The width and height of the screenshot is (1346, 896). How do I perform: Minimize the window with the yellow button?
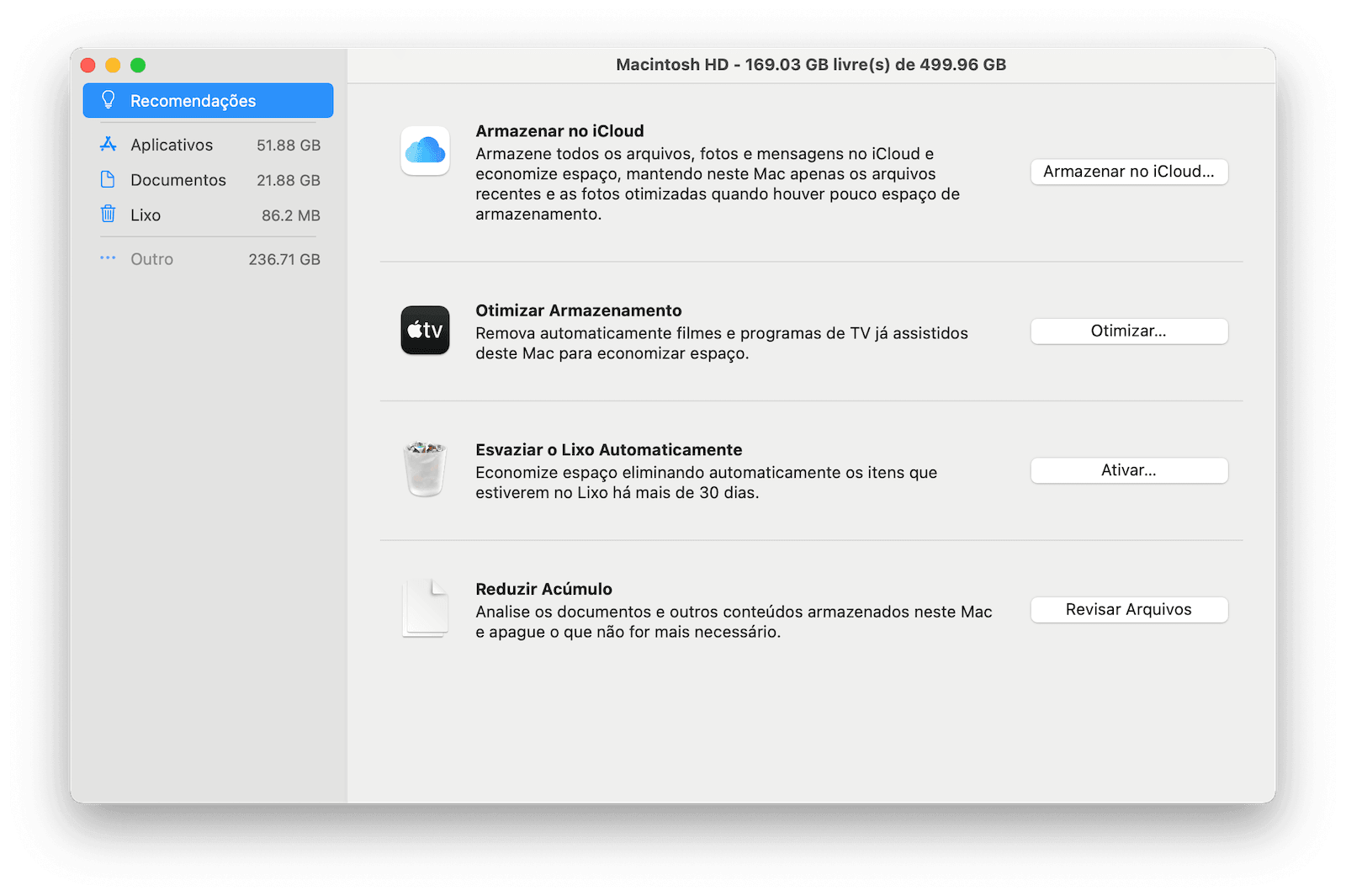[x=113, y=65]
